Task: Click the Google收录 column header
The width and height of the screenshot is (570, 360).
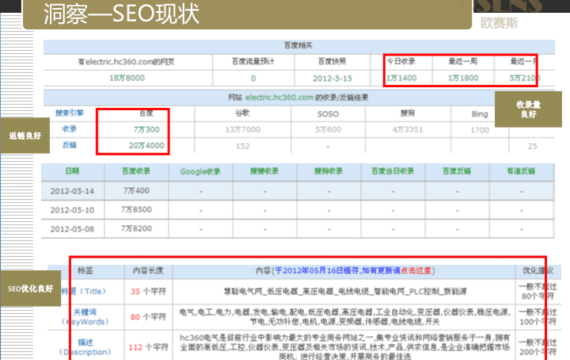Action: pyautogui.click(x=200, y=171)
